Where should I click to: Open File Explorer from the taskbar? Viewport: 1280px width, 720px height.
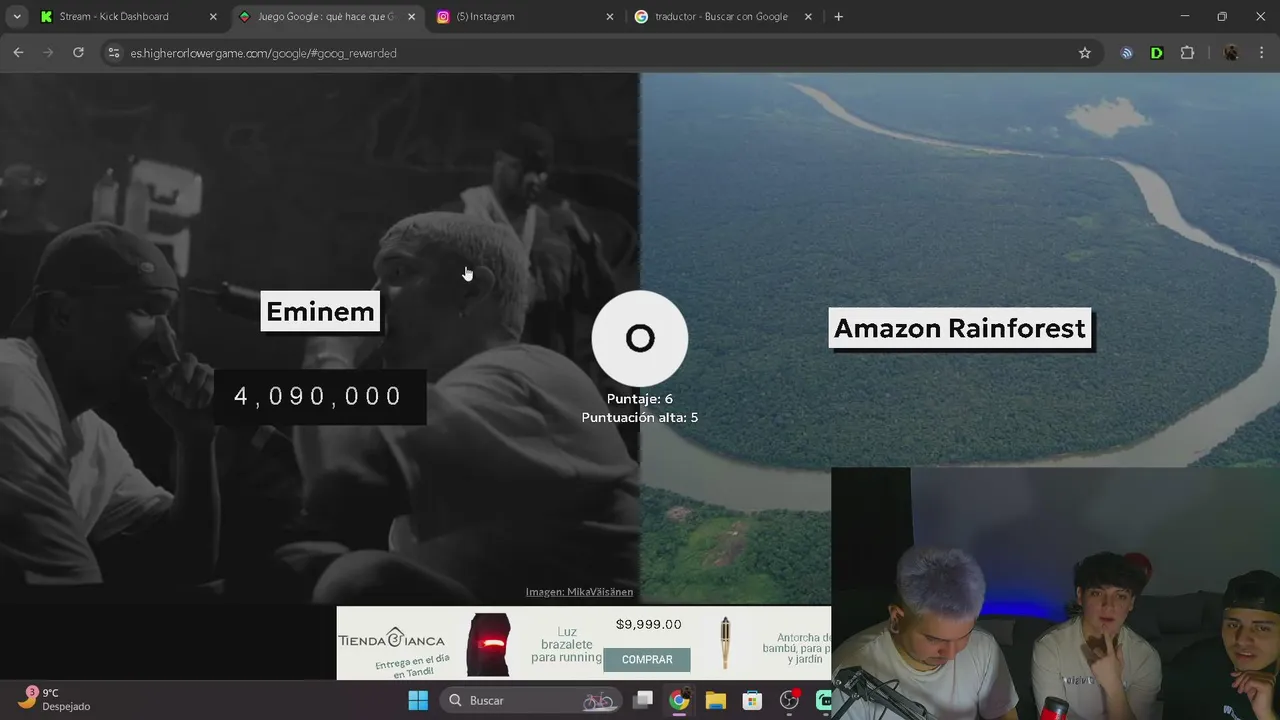coord(716,700)
